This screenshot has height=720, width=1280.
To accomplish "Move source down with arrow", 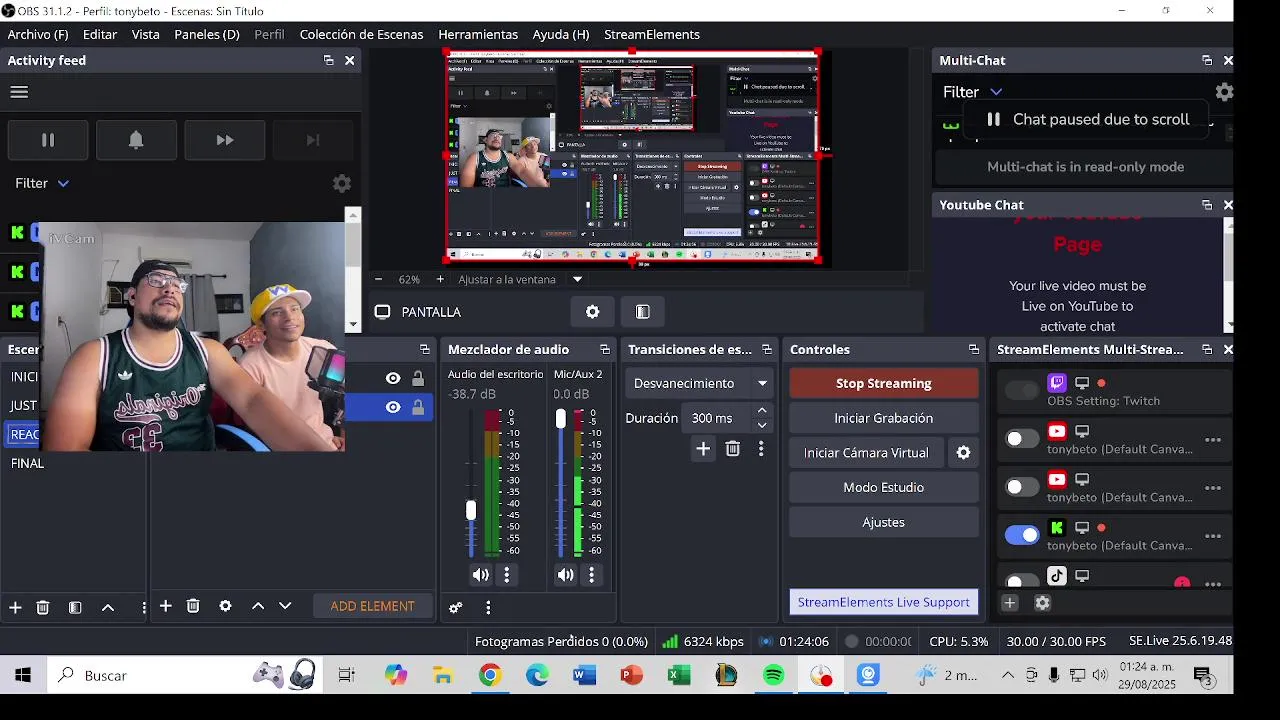I will 285,607.
